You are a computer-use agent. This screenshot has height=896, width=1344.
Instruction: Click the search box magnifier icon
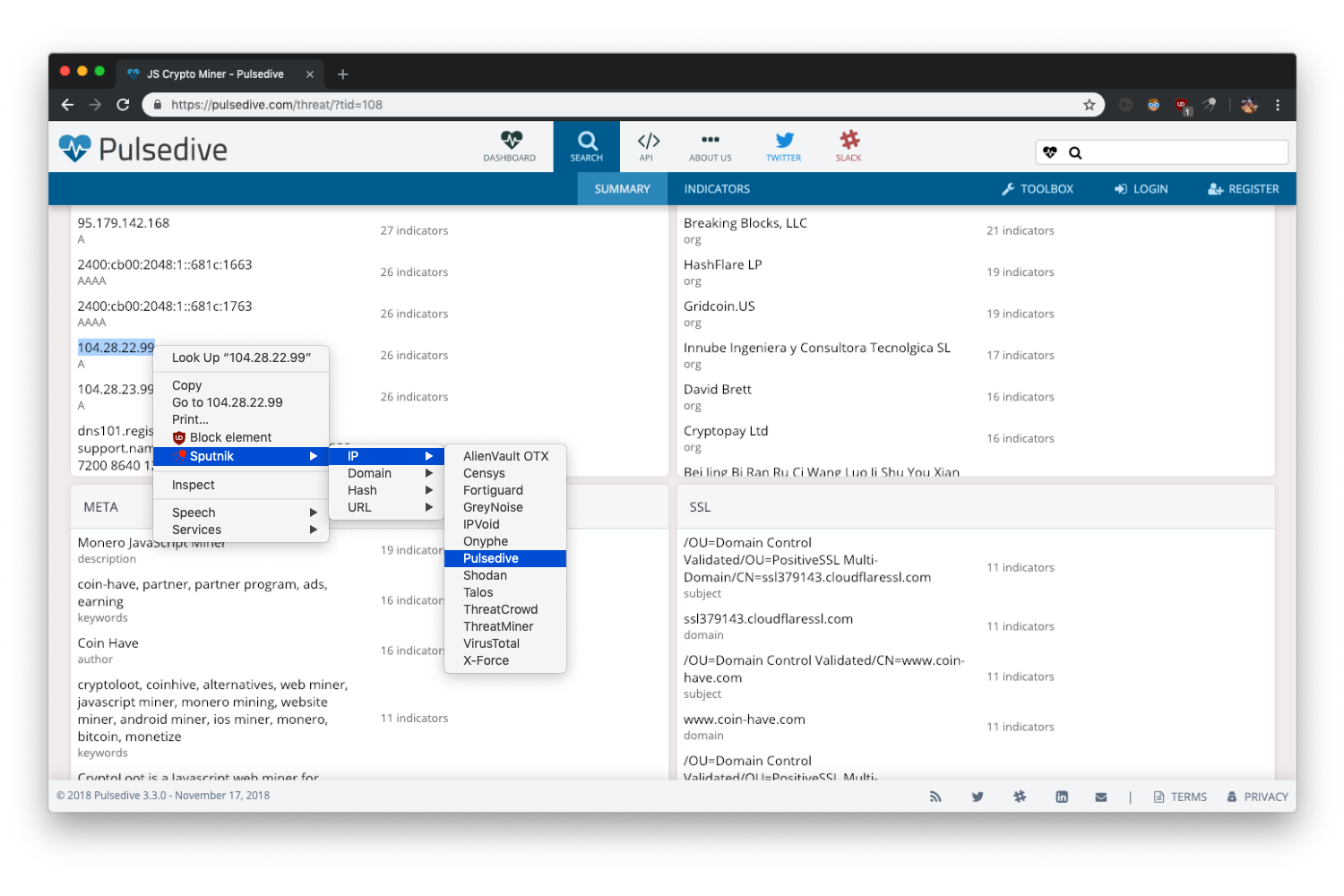[x=1075, y=153]
